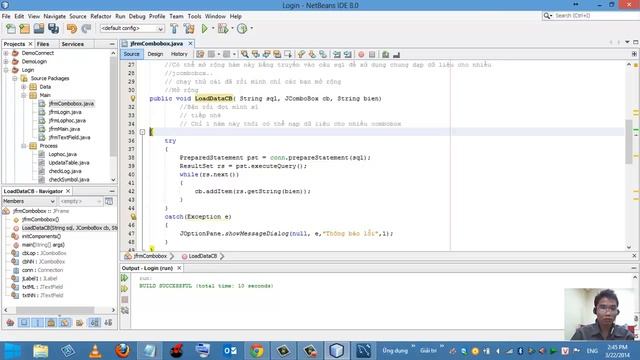The width and height of the screenshot is (640, 360).
Task: Switch to Design view
Action: (x=155, y=54)
